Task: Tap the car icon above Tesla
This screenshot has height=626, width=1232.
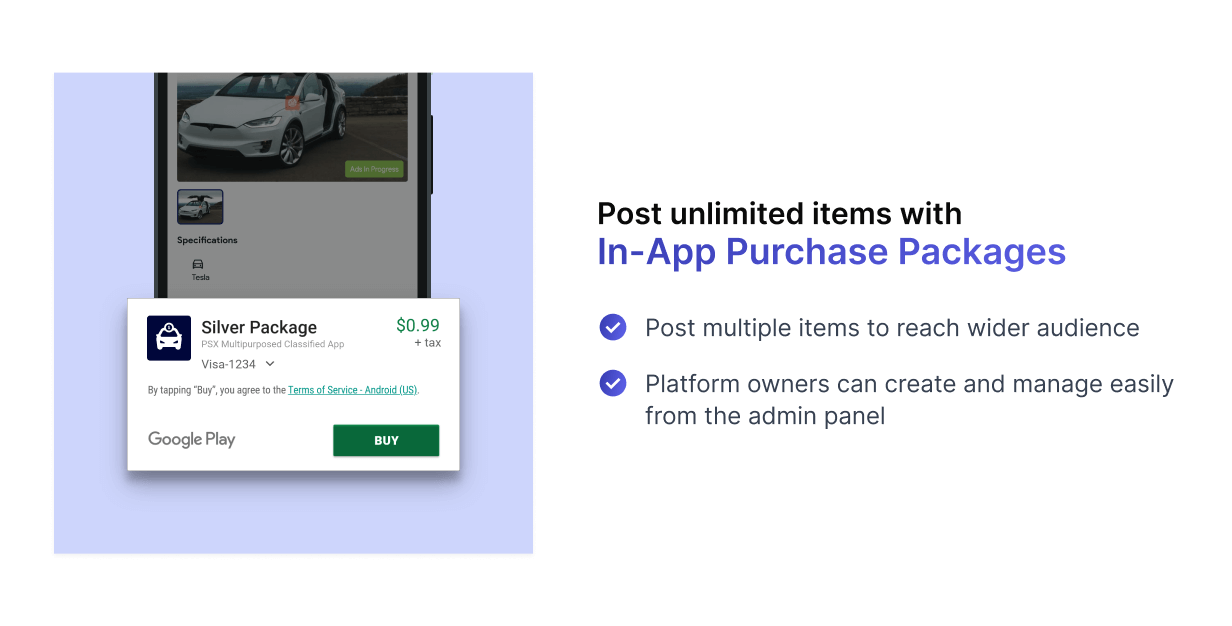Action: tap(198, 264)
